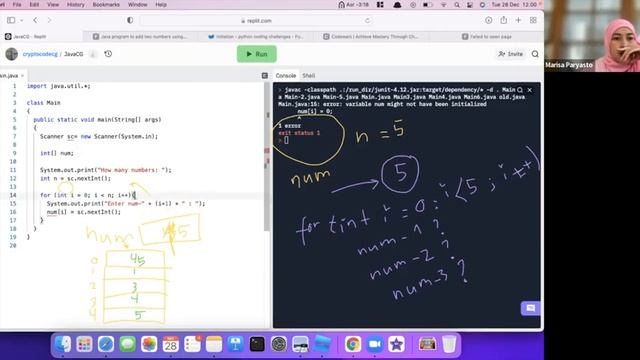The image size is (640, 360).
Task: Clear the console with the X icon
Action: 529,90
